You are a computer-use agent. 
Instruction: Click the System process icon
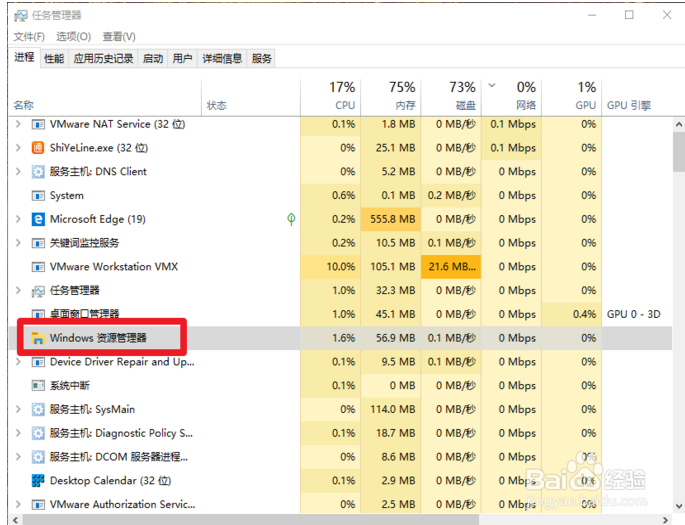click(x=38, y=196)
